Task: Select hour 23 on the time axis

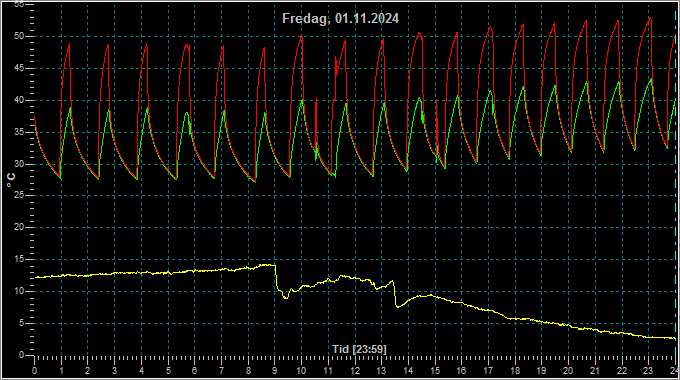Action: tap(648, 371)
